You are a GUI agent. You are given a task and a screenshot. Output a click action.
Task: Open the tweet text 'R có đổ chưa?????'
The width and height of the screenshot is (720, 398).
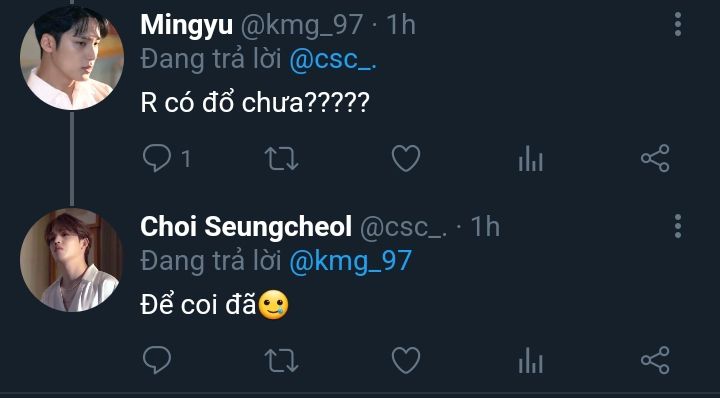[x=255, y=103]
